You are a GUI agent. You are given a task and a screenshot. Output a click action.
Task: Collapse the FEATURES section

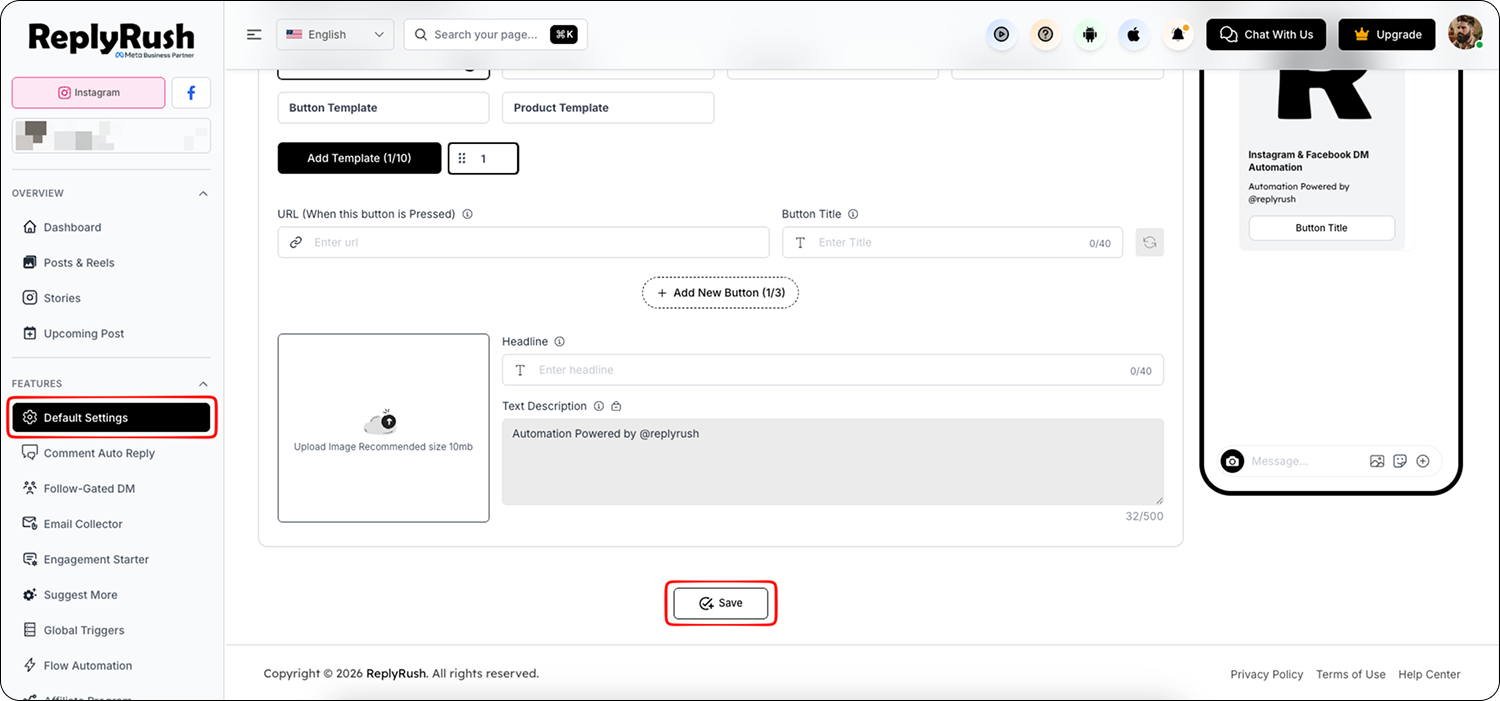pyautogui.click(x=203, y=384)
